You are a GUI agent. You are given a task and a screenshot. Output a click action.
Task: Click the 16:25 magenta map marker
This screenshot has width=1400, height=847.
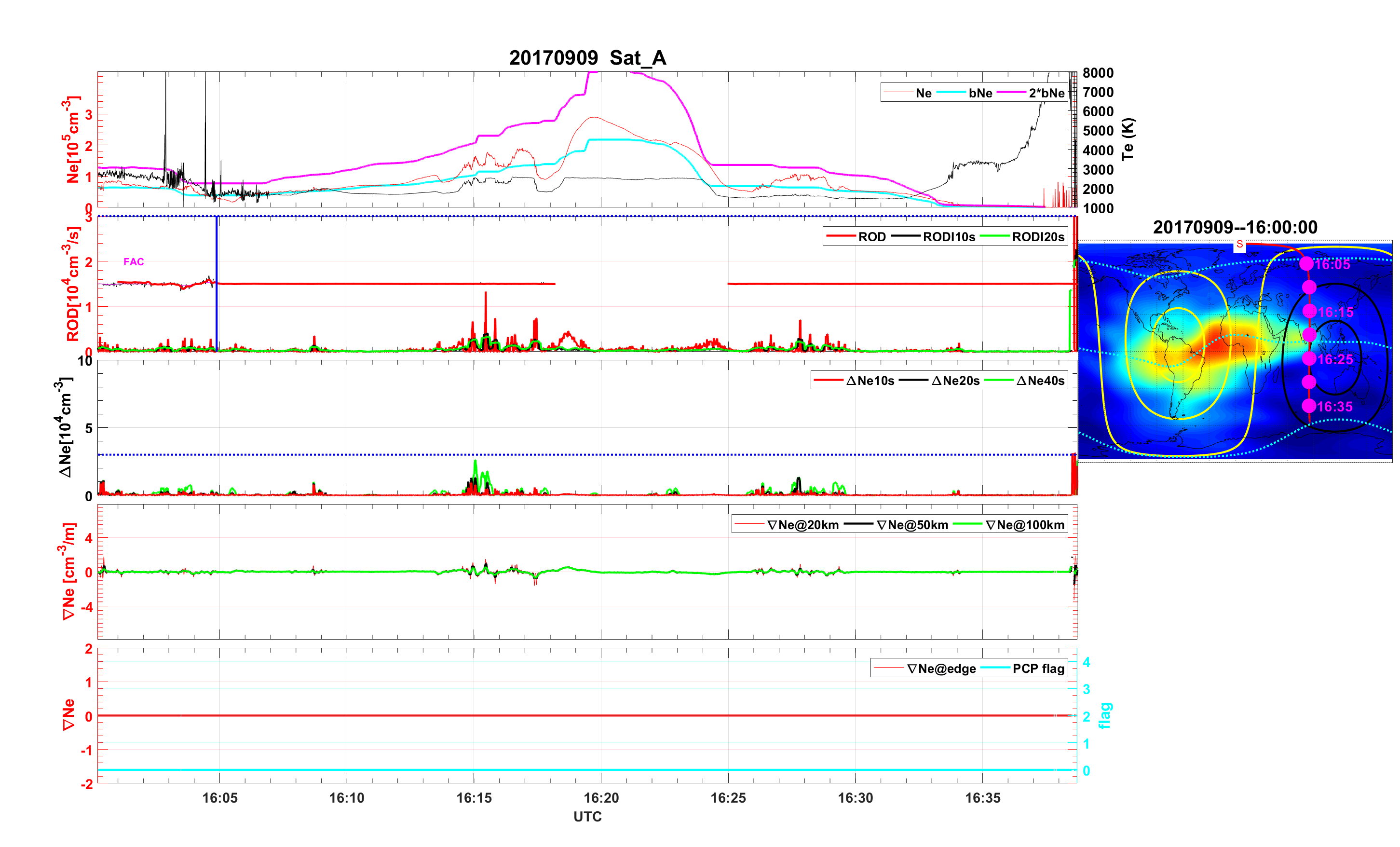point(1309,359)
